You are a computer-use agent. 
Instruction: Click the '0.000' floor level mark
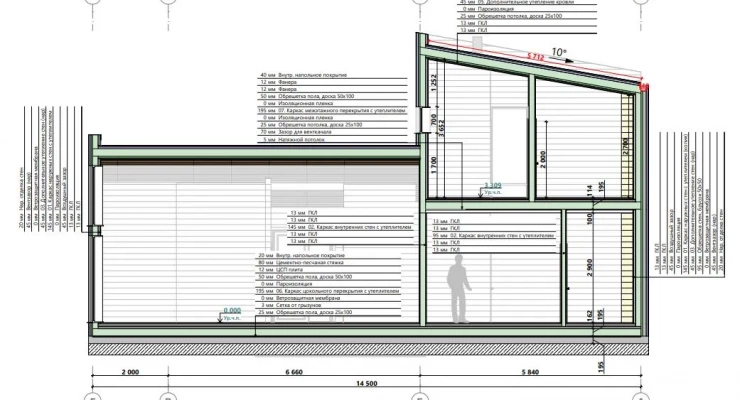(x=232, y=310)
